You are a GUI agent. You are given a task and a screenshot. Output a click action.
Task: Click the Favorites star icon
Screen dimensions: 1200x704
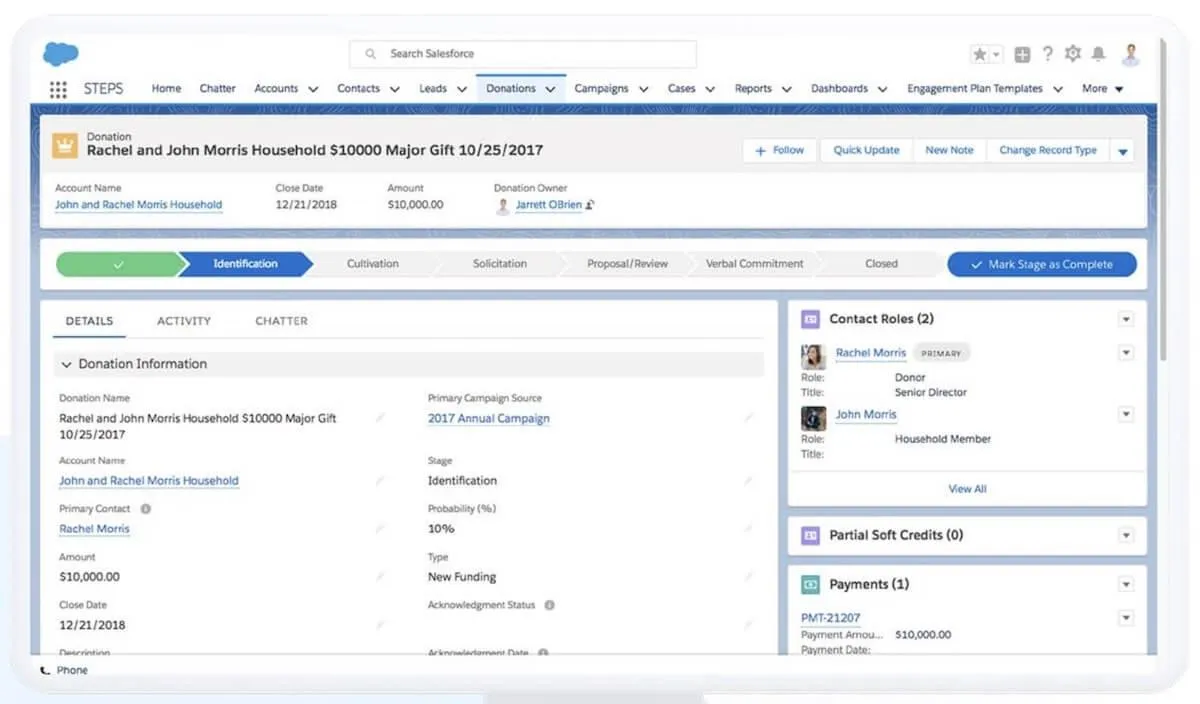(979, 54)
